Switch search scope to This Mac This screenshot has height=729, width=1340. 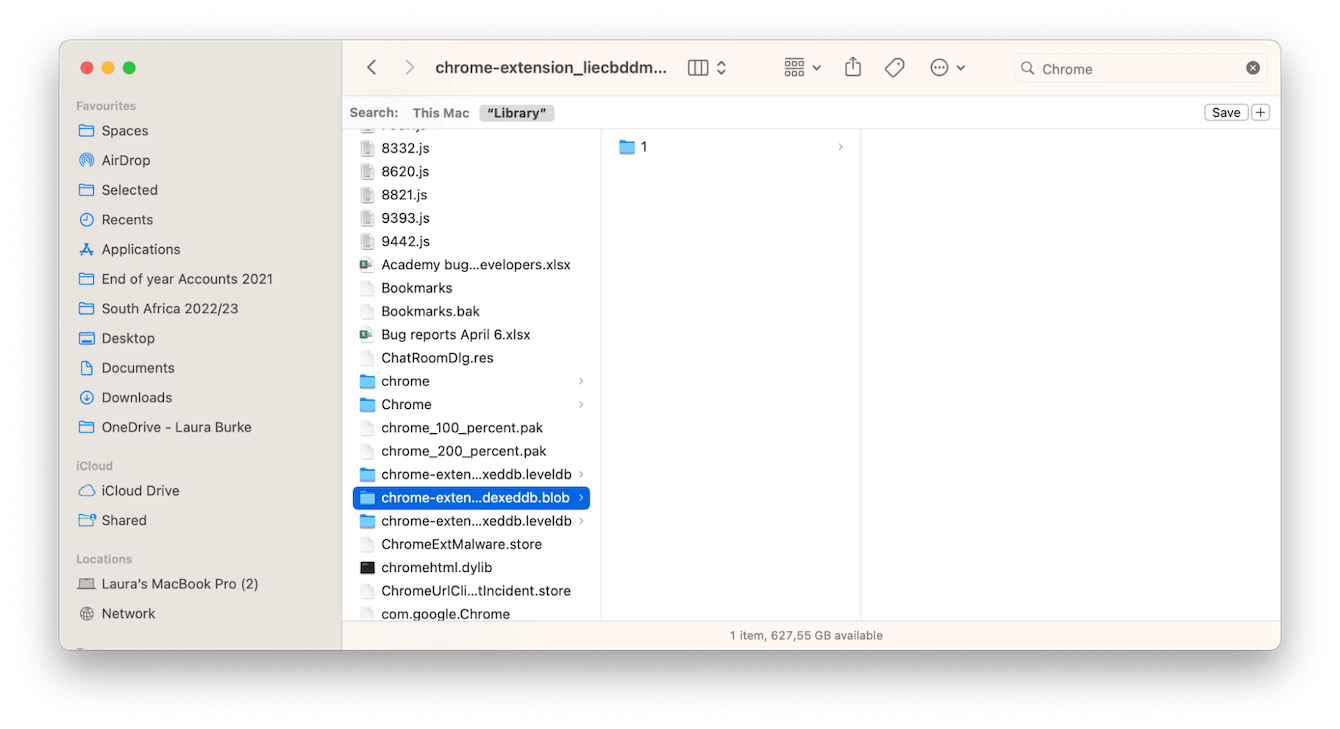coord(440,112)
